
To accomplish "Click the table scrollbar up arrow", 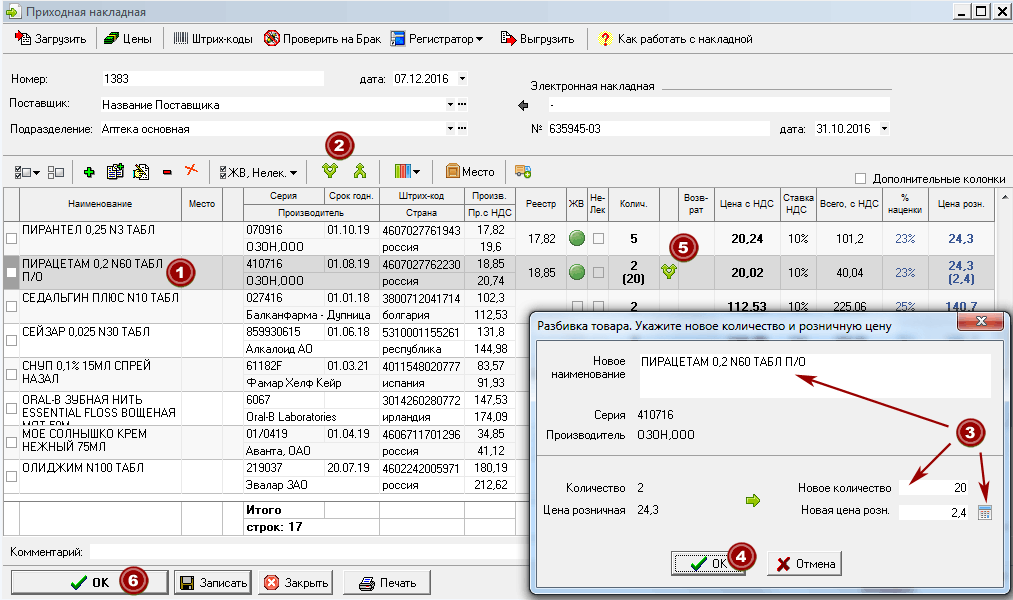I will pyautogui.click(x=1005, y=197).
